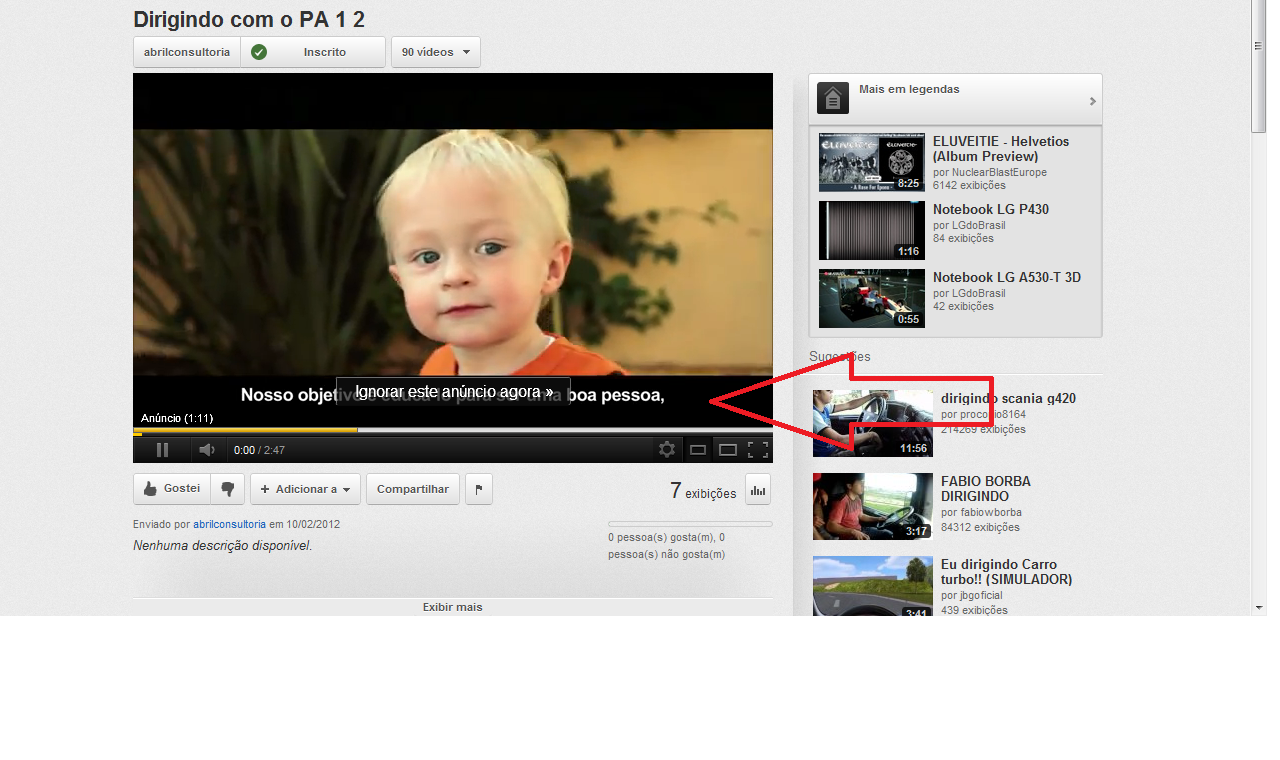Click the video progress bar
Screen dimensions: 1280x760
pyautogui.click(x=452, y=431)
